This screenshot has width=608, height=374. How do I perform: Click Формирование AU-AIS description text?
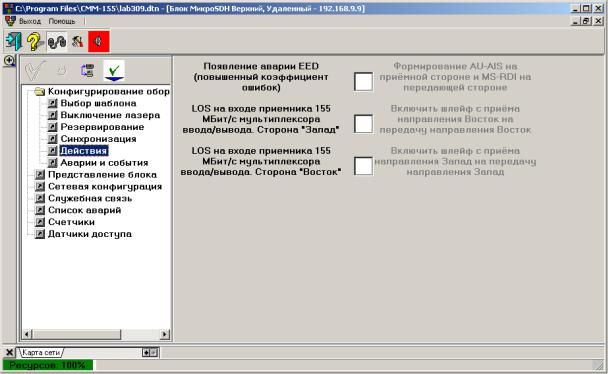[455, 77]
